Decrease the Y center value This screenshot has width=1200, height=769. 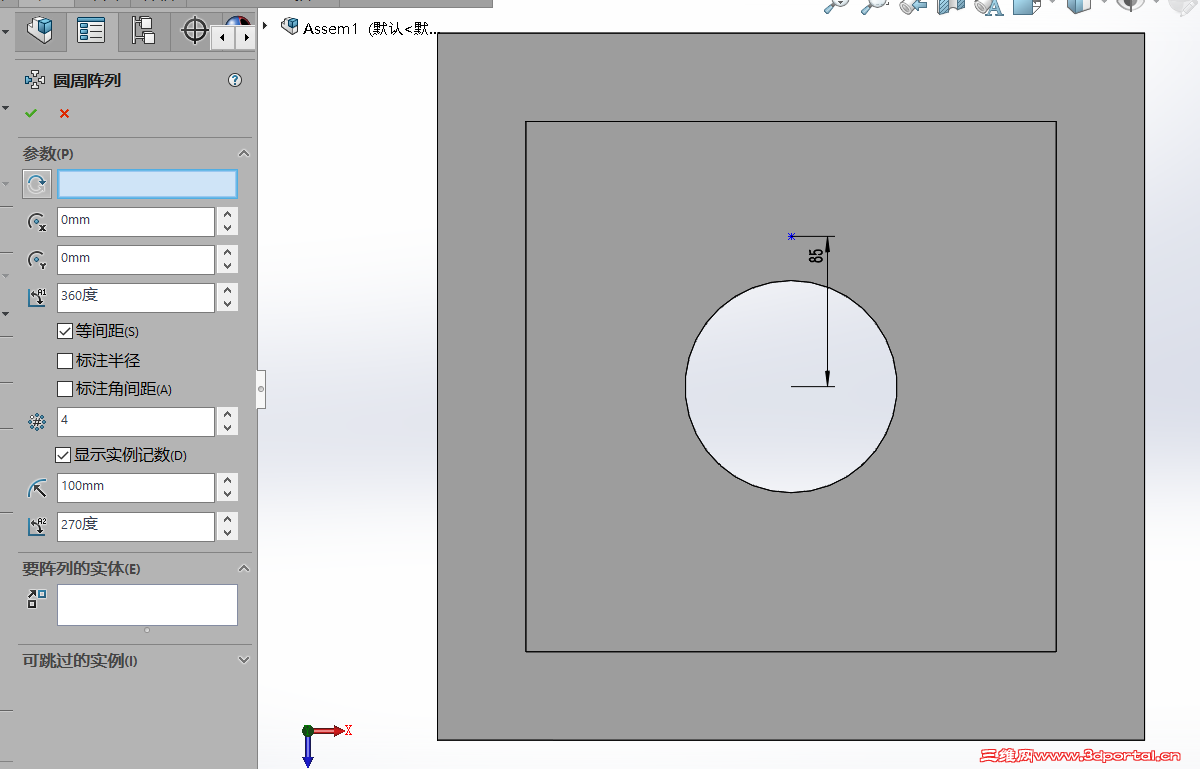tap(228, 267)
